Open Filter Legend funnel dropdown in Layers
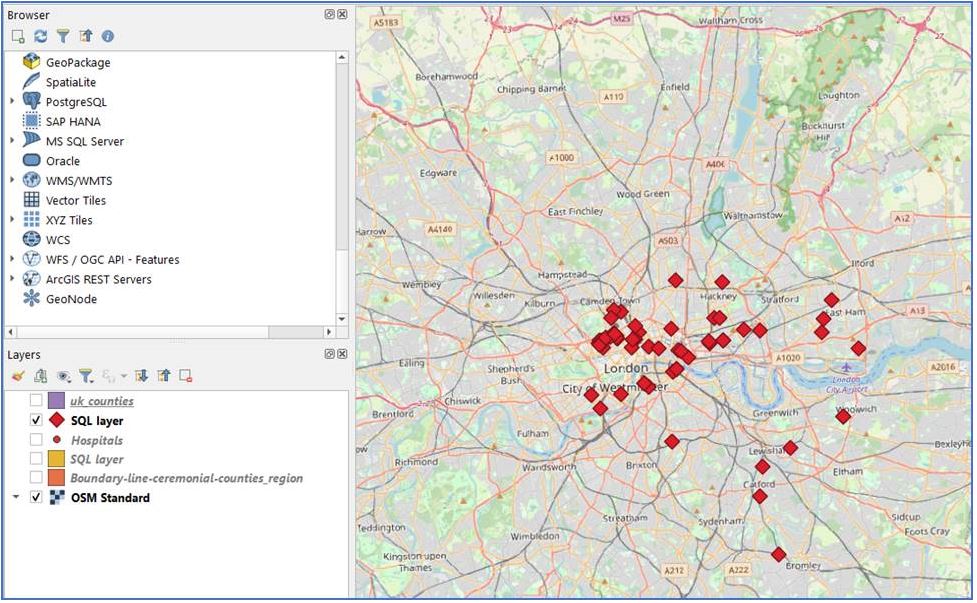 pos(86,376)
